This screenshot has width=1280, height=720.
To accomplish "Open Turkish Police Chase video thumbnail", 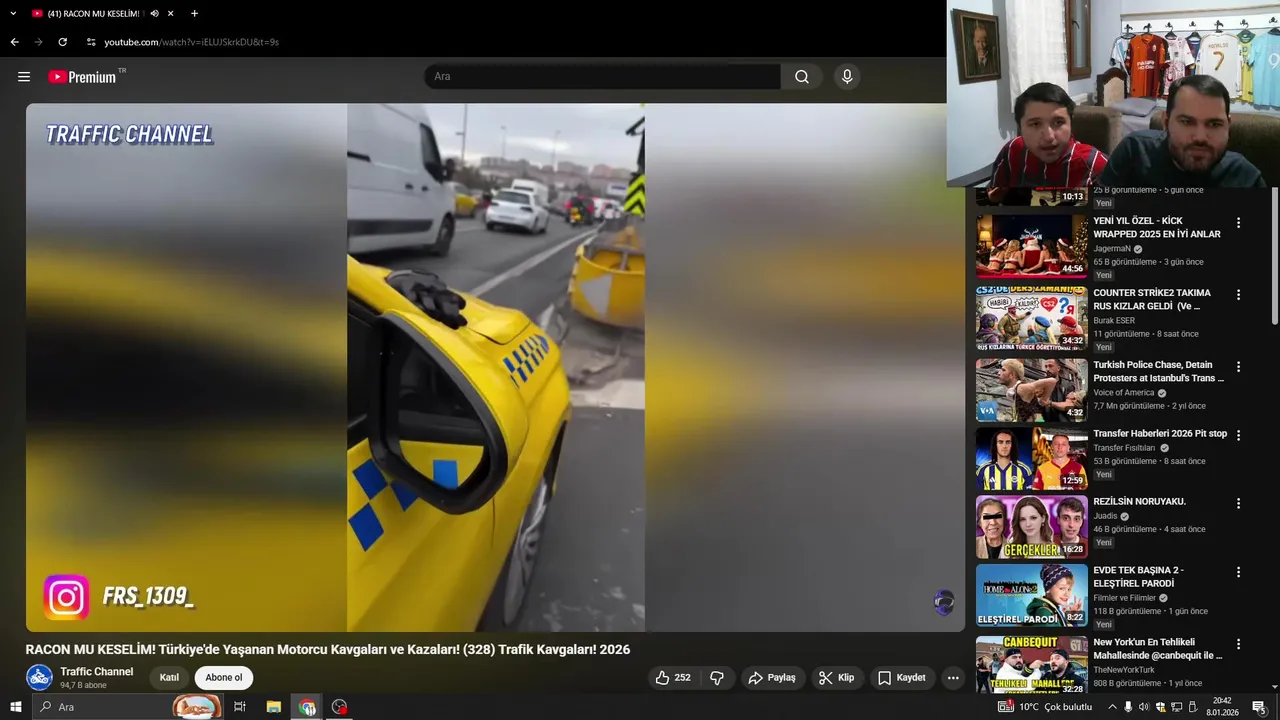I will (1031, 390).
